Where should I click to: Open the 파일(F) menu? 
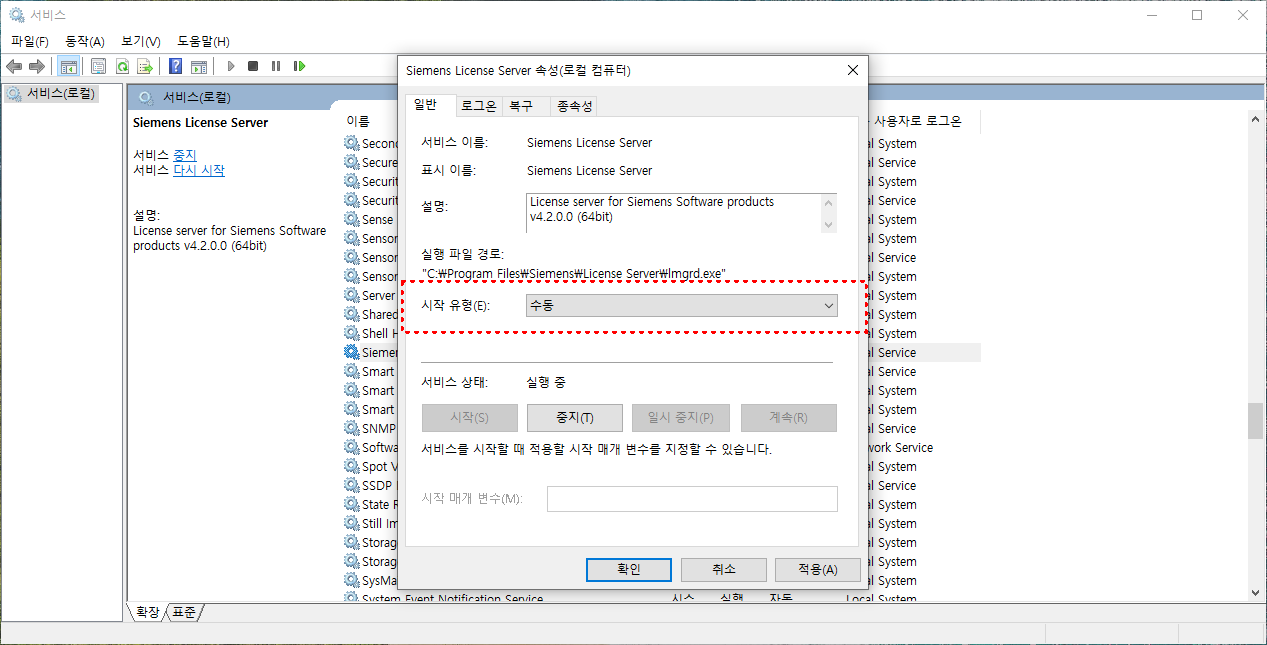(x=30, y=41)
